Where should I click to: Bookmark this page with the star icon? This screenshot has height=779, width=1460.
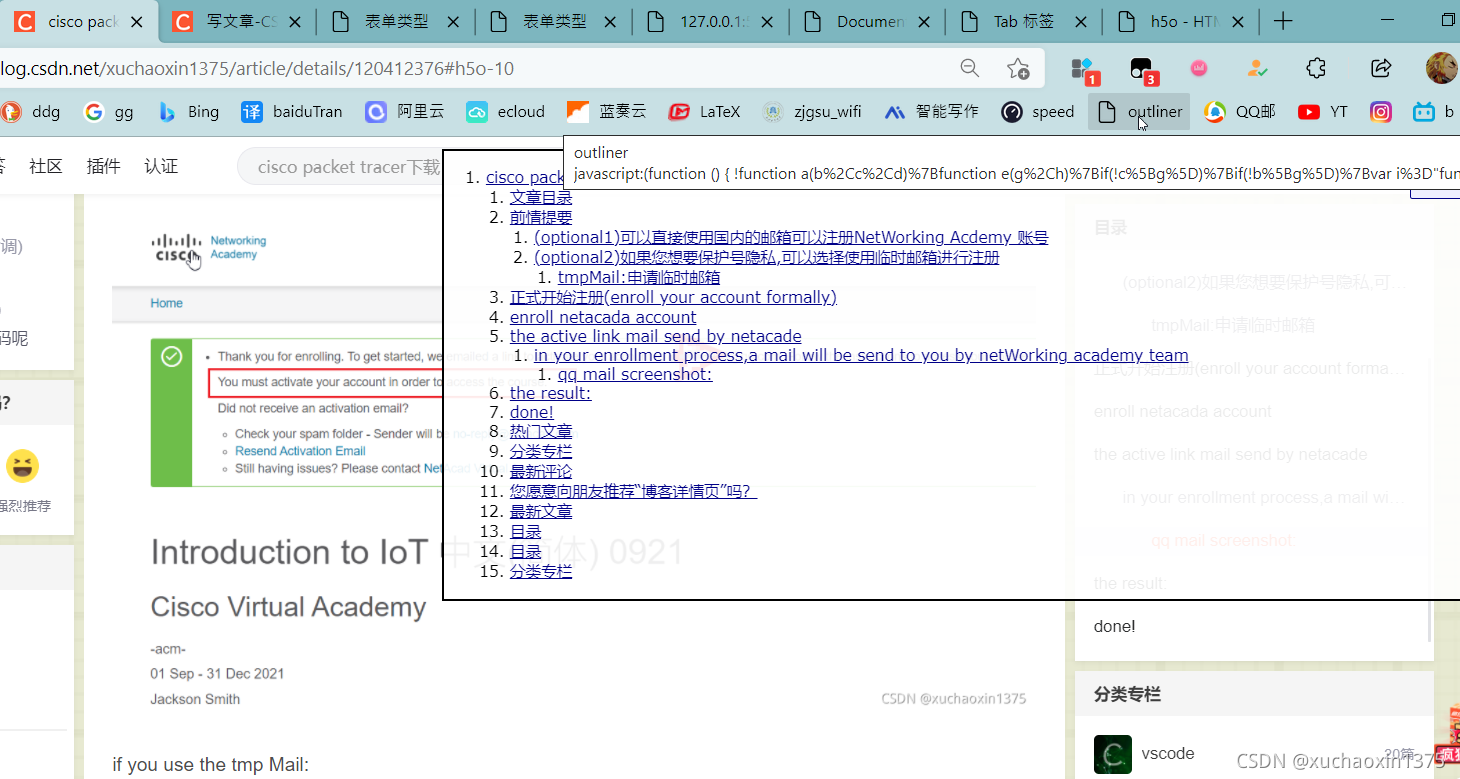click(1018, 68)
